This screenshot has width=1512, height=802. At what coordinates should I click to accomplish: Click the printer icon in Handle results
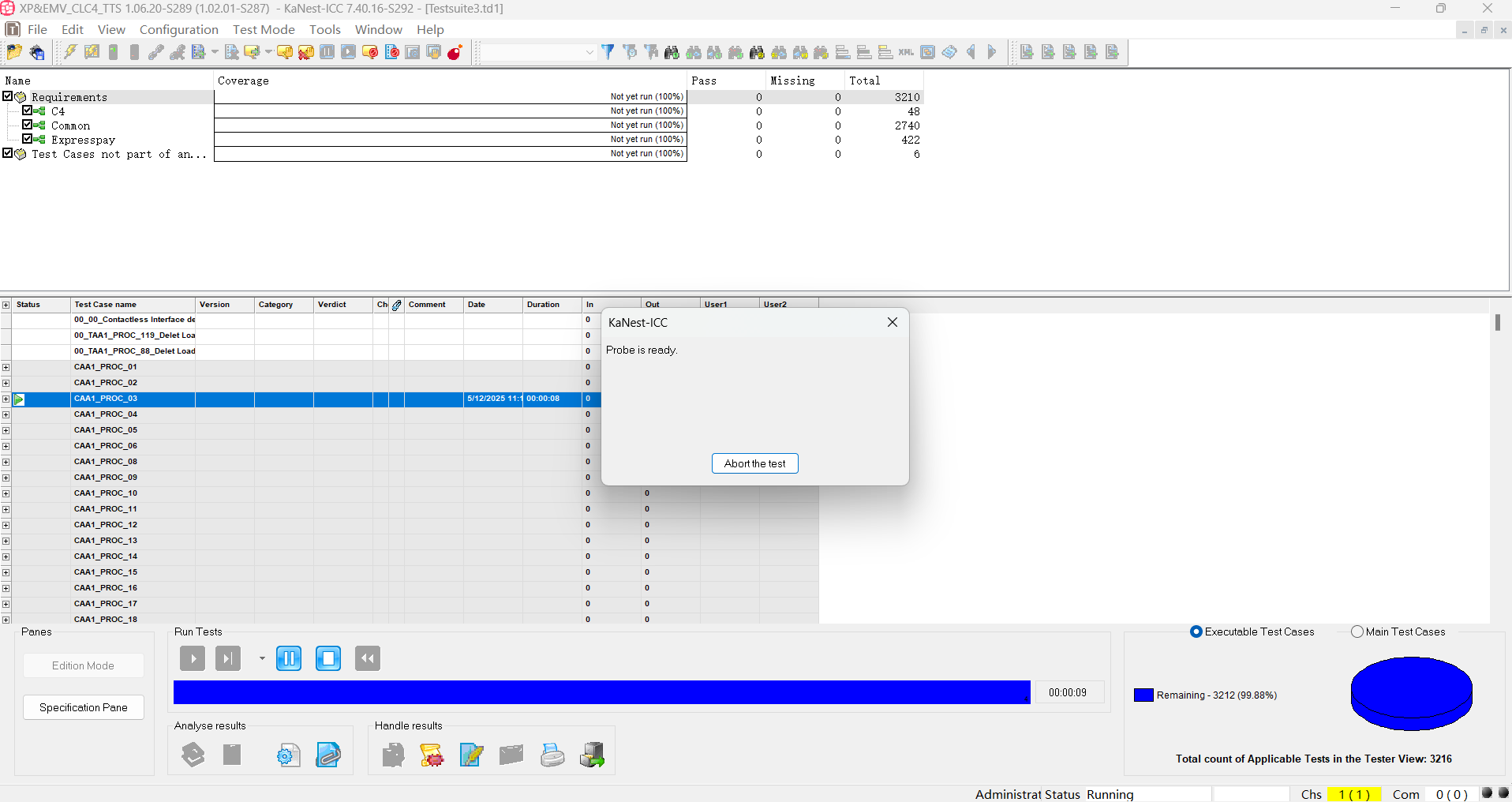(552, 755)
